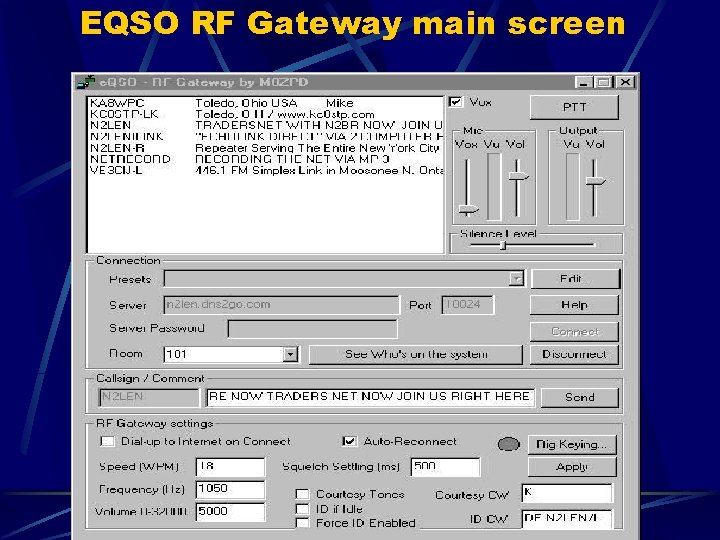Click the Squelch Settling (ms) field
This screenshot has width=720, height=540.
(x=445, y=467)
